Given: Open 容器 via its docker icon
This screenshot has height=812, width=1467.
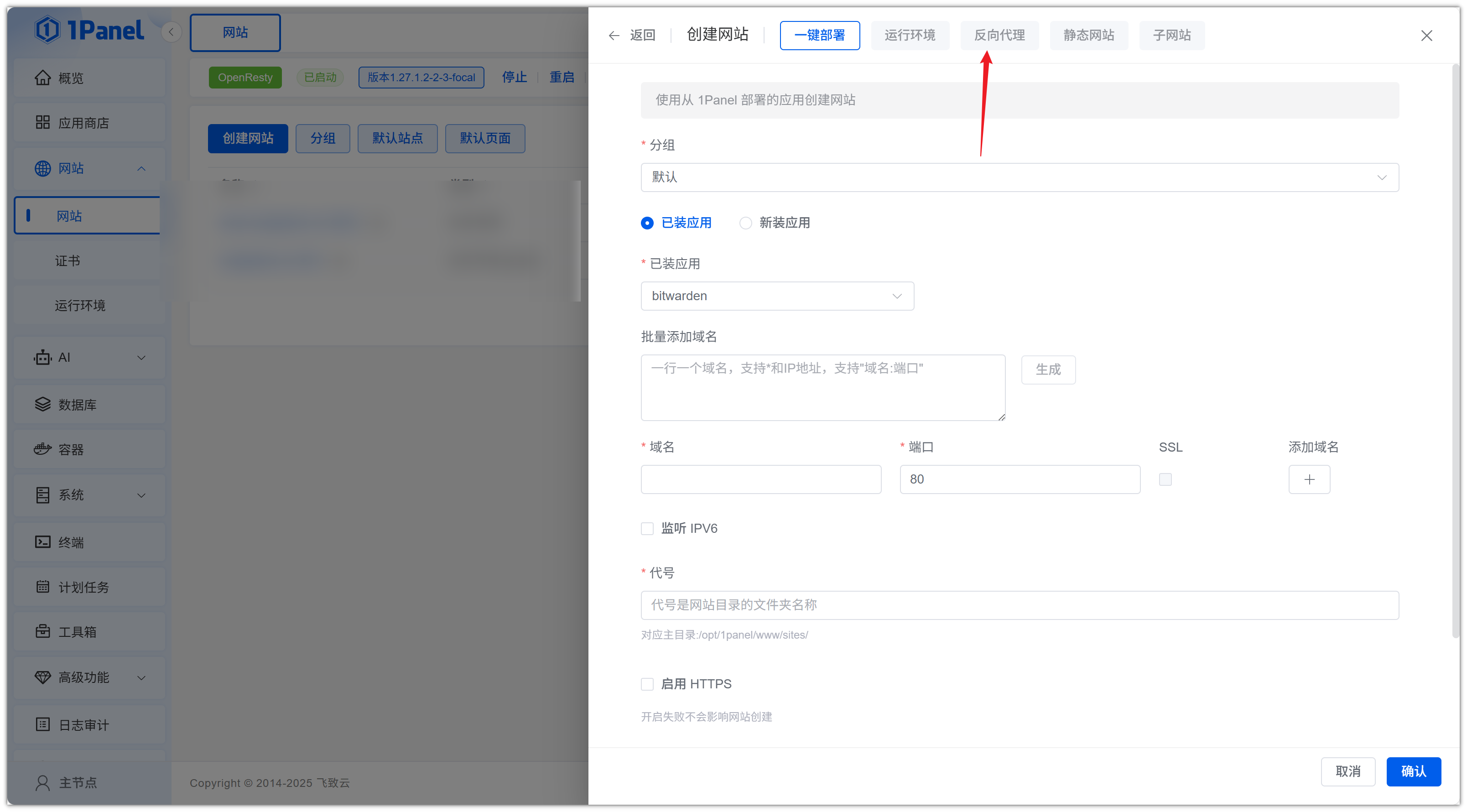Looking at the screenshot, I should (x=43, y=449).
